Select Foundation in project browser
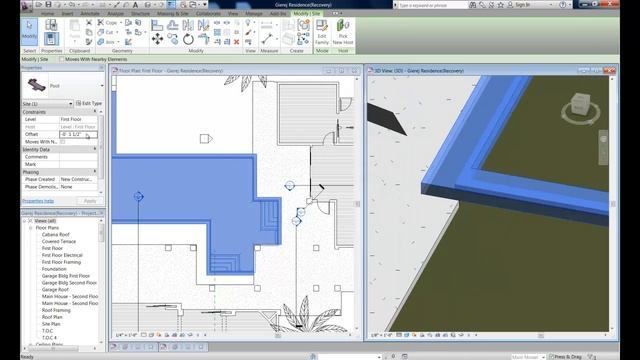 (54, 269)
